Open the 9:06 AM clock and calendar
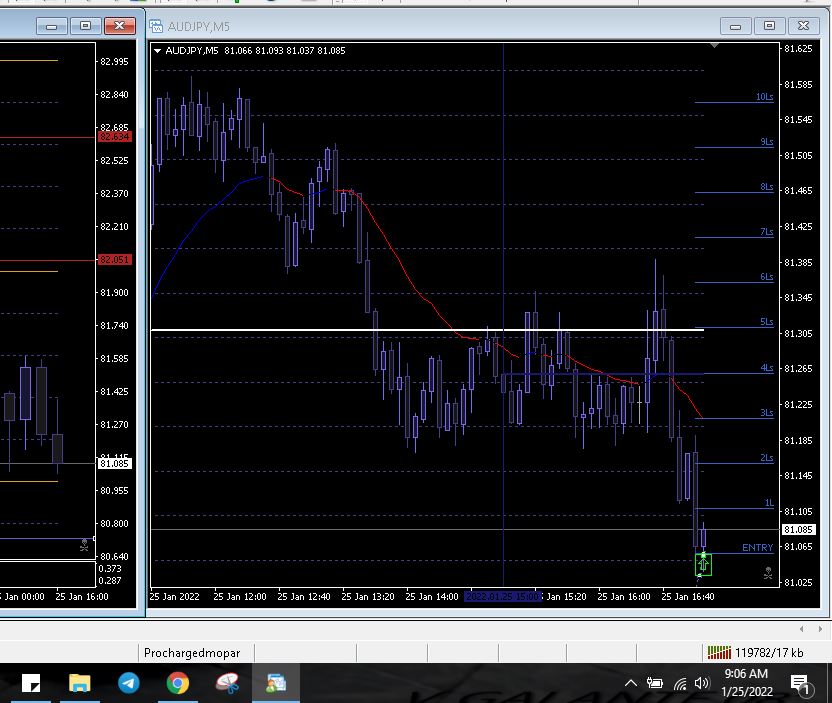Screen dimensions: 832x703 click(747, 683)
